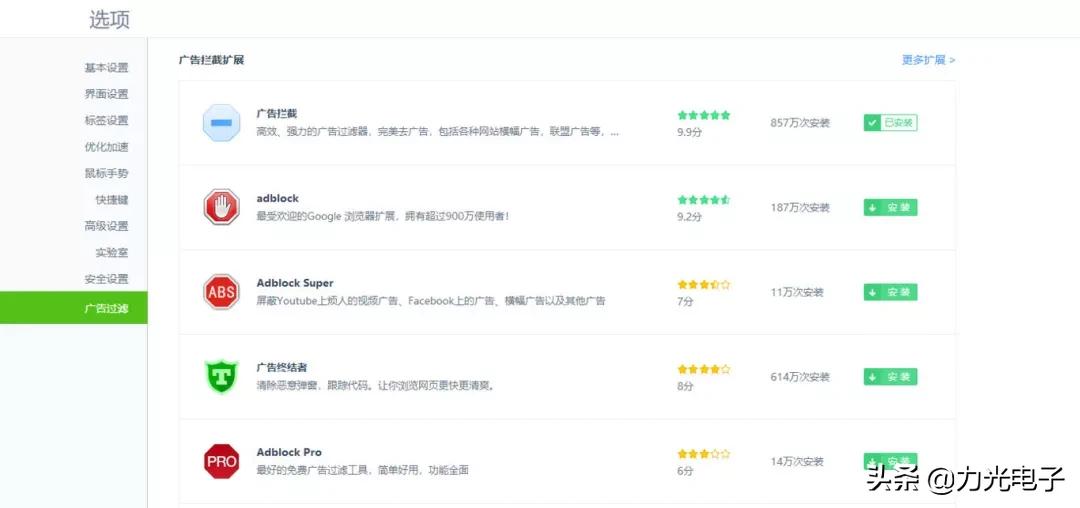
Task: Click the adblock extension title
Action: tap(278, 198)
